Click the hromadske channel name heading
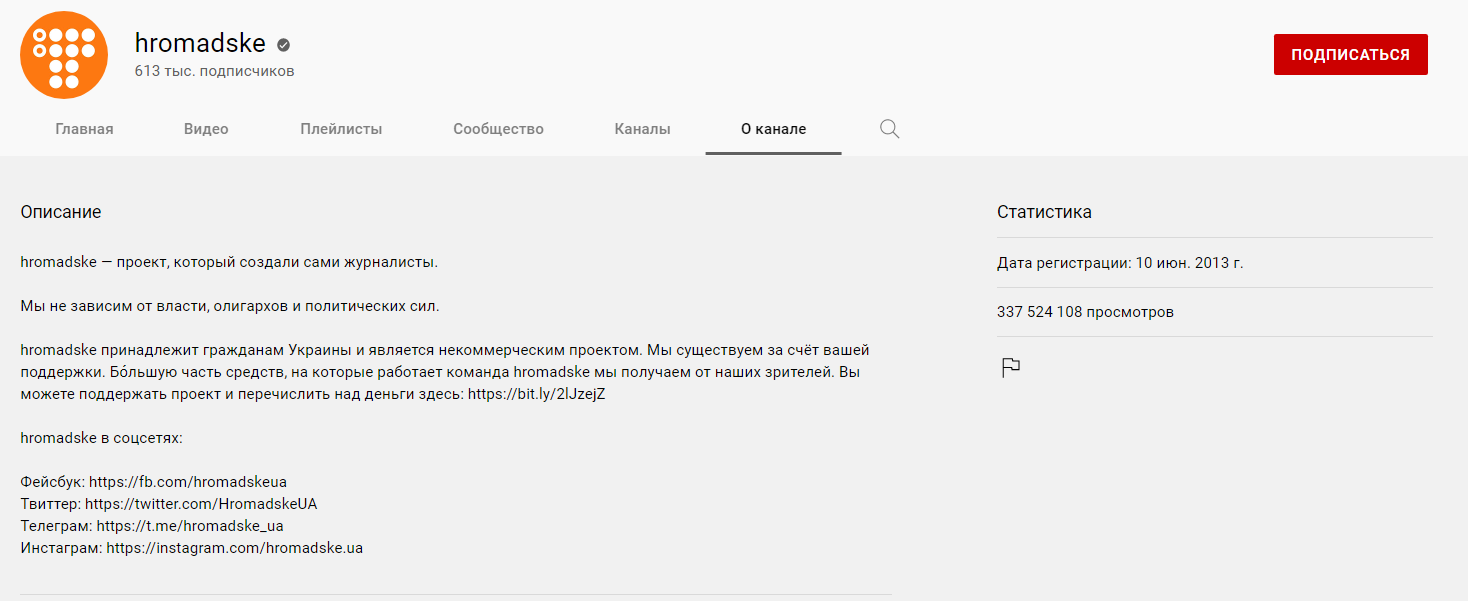This screenshot has height=601, width=1468. coord(200,43)
